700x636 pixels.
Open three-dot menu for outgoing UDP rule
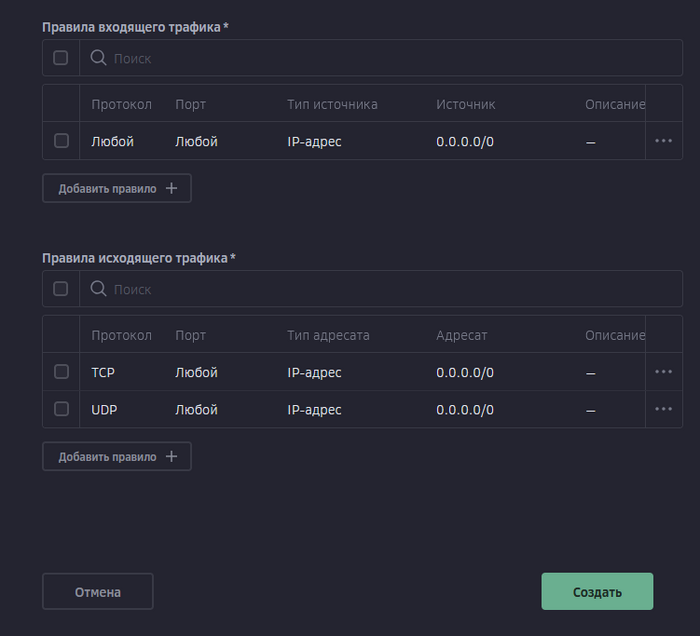click(x=663, y=409)
